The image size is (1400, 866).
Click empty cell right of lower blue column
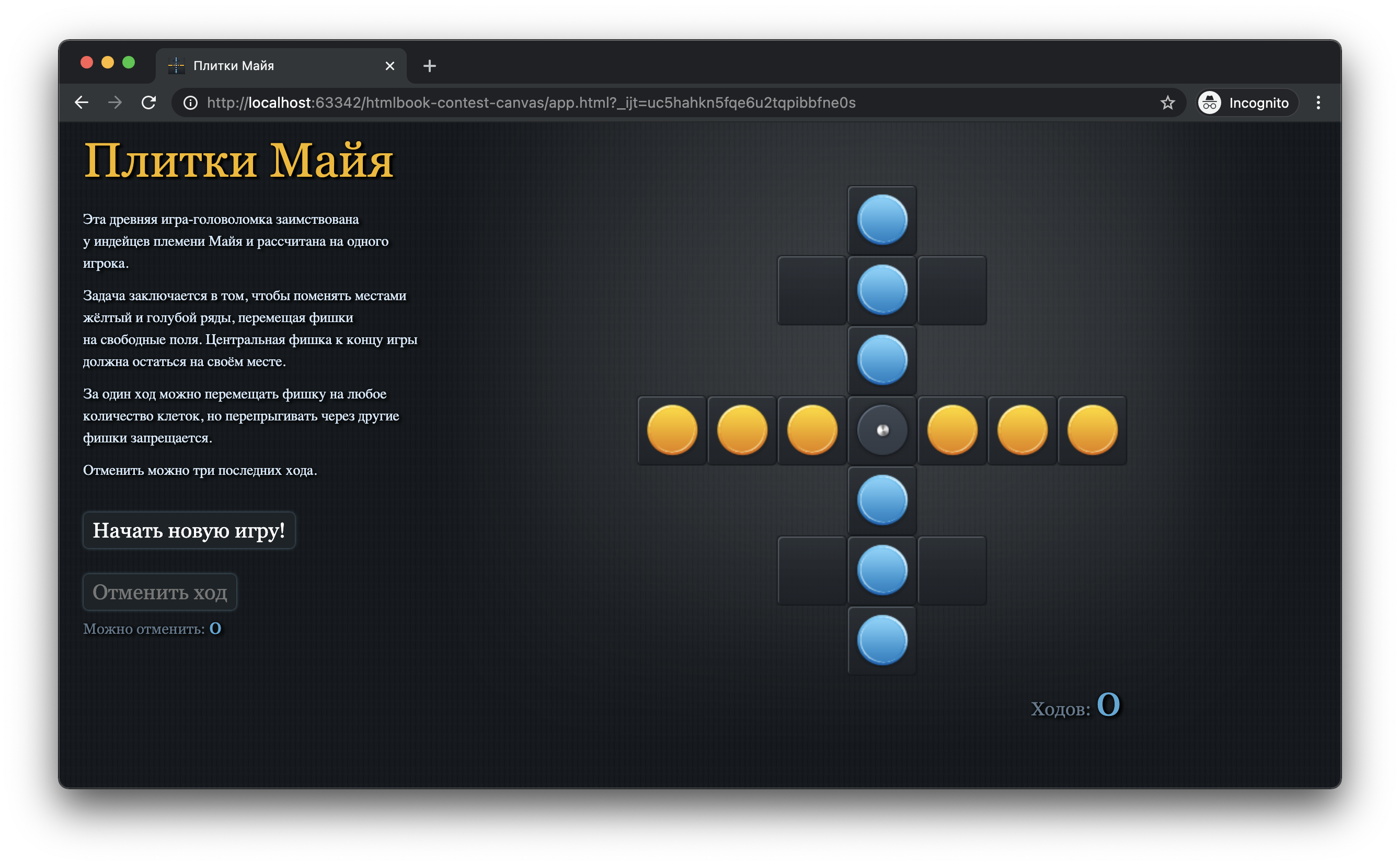(951, 571)
